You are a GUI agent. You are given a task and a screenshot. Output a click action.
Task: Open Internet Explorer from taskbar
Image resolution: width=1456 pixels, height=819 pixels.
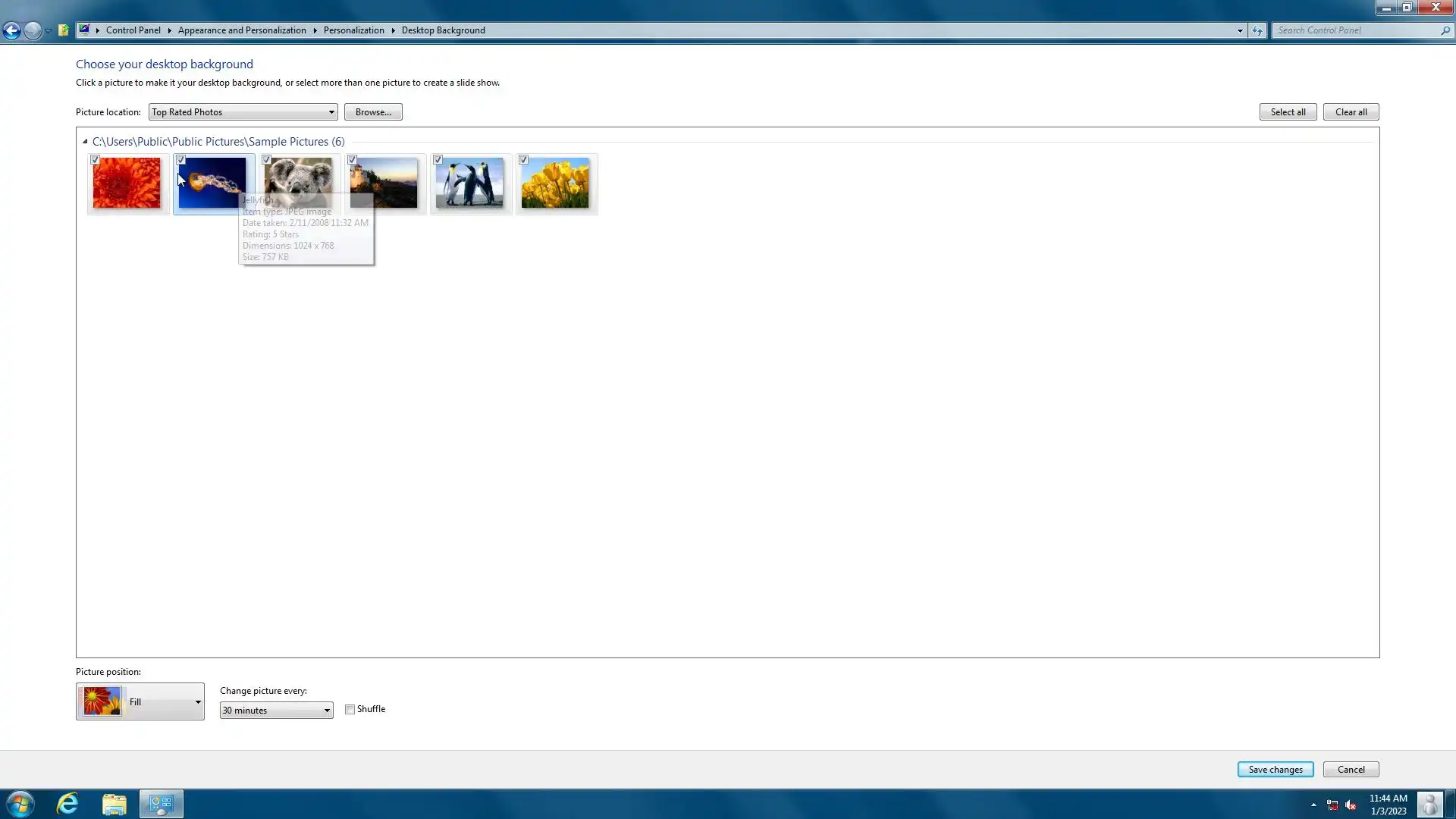(x=67, y=804)
